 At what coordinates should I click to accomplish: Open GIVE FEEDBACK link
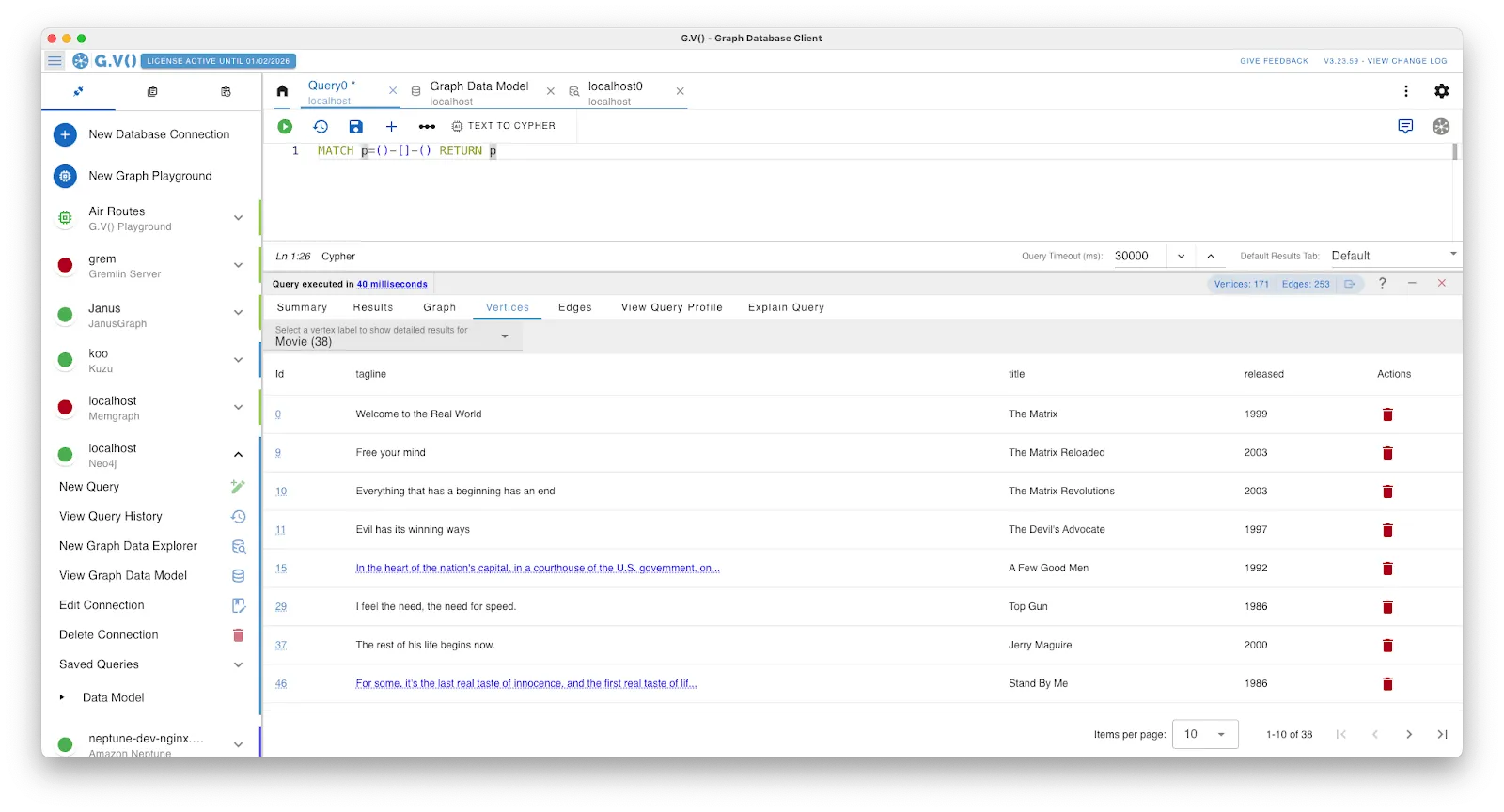tap(1274, 61)
